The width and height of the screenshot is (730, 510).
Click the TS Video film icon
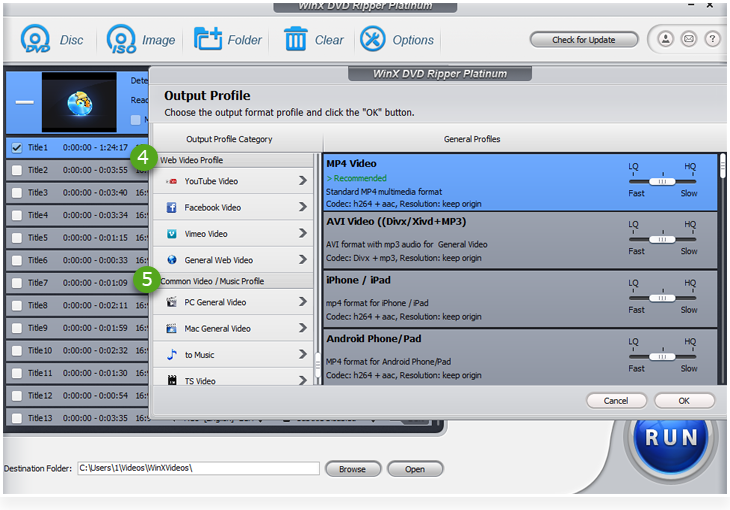172,381
